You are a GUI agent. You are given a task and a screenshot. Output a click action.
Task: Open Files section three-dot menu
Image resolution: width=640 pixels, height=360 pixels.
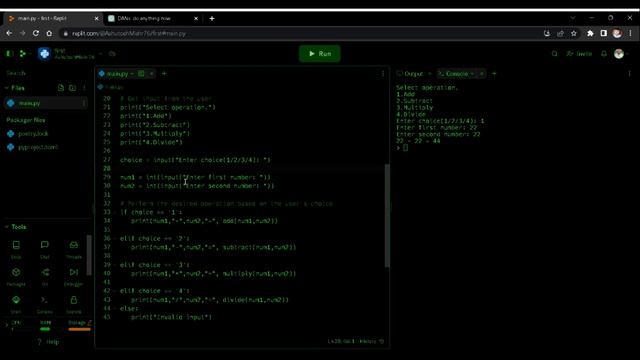pyautogui.click(x=84, y=88)
